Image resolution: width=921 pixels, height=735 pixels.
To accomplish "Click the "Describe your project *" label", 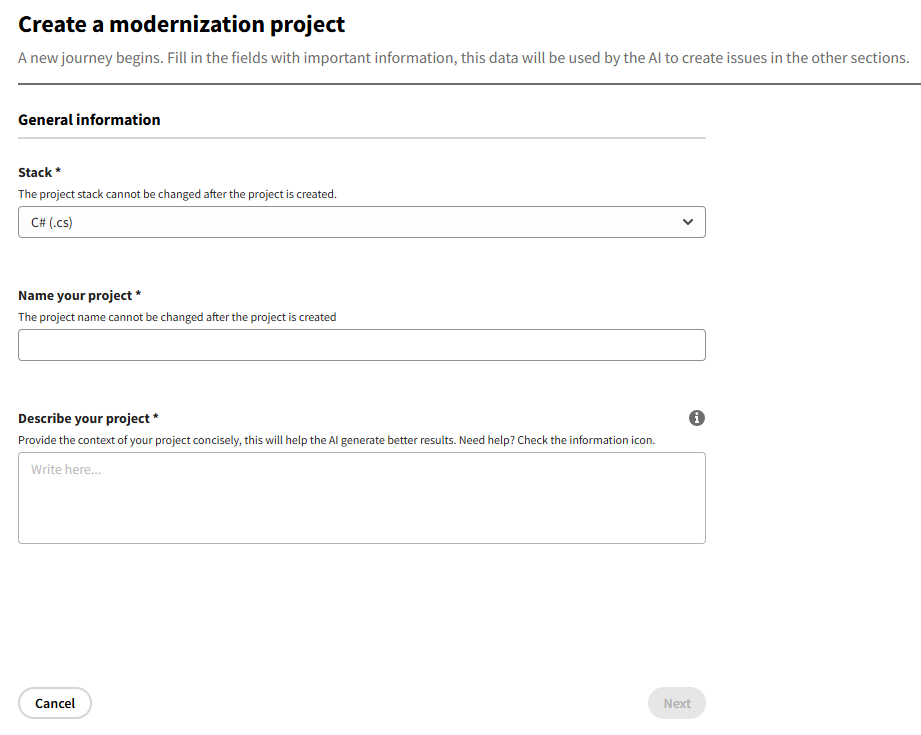I will pos(88,418).
